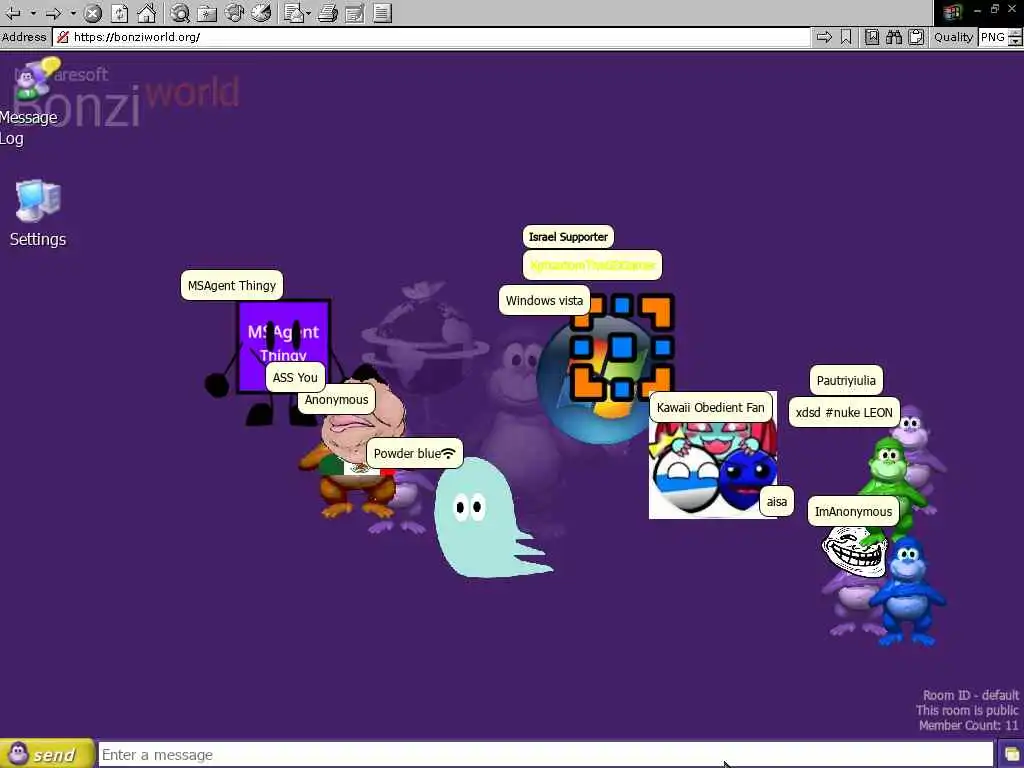Click the Room ID - default text
1024x768 pixels.
pos(970,695)
